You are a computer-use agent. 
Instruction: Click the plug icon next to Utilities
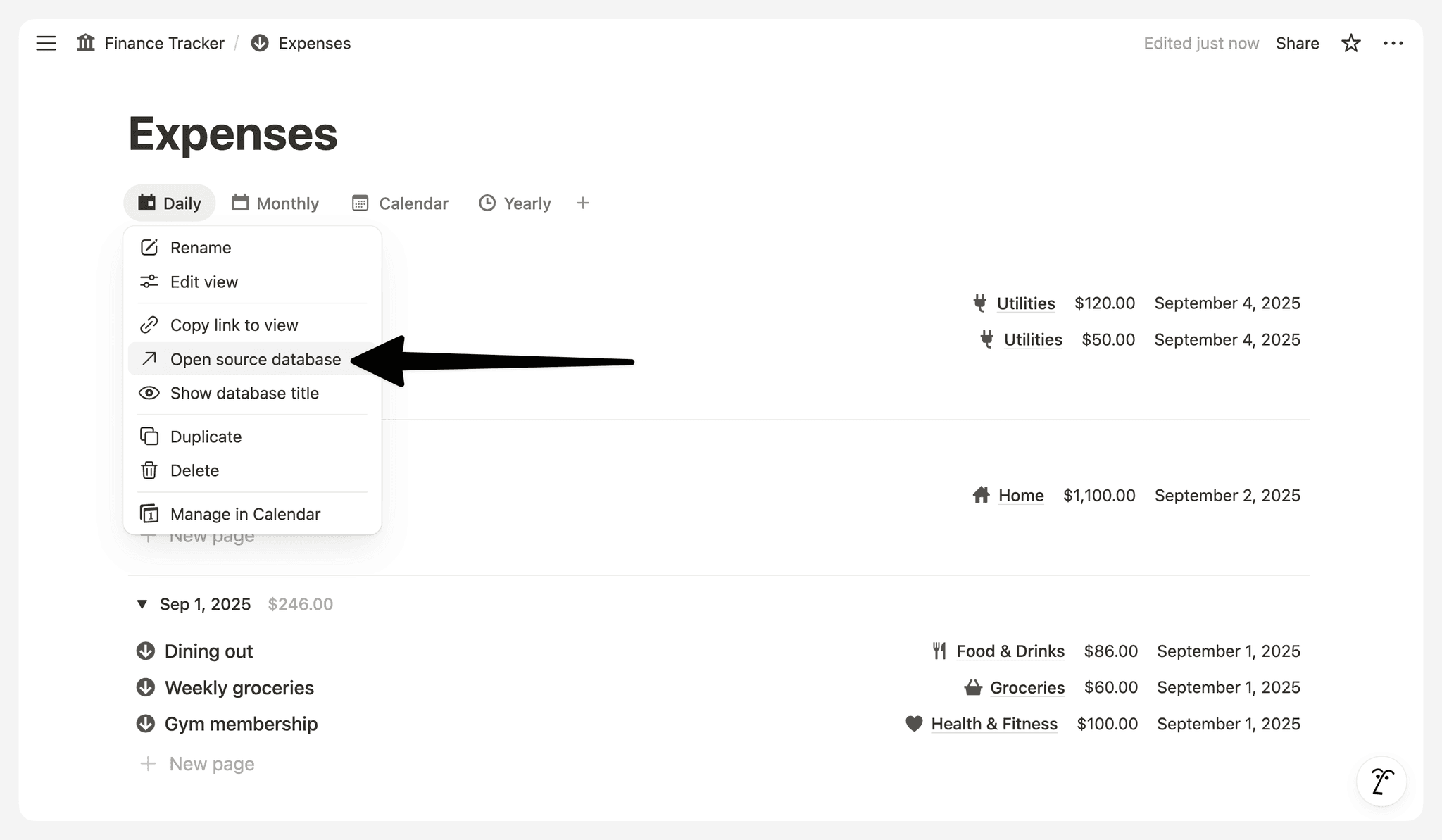pos(979,303)
